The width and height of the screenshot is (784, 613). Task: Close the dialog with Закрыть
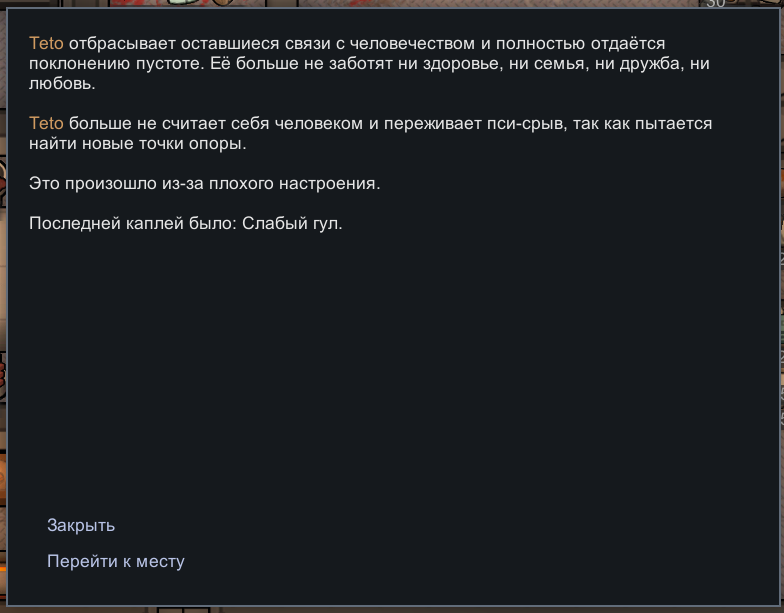[x=81, y=526]
